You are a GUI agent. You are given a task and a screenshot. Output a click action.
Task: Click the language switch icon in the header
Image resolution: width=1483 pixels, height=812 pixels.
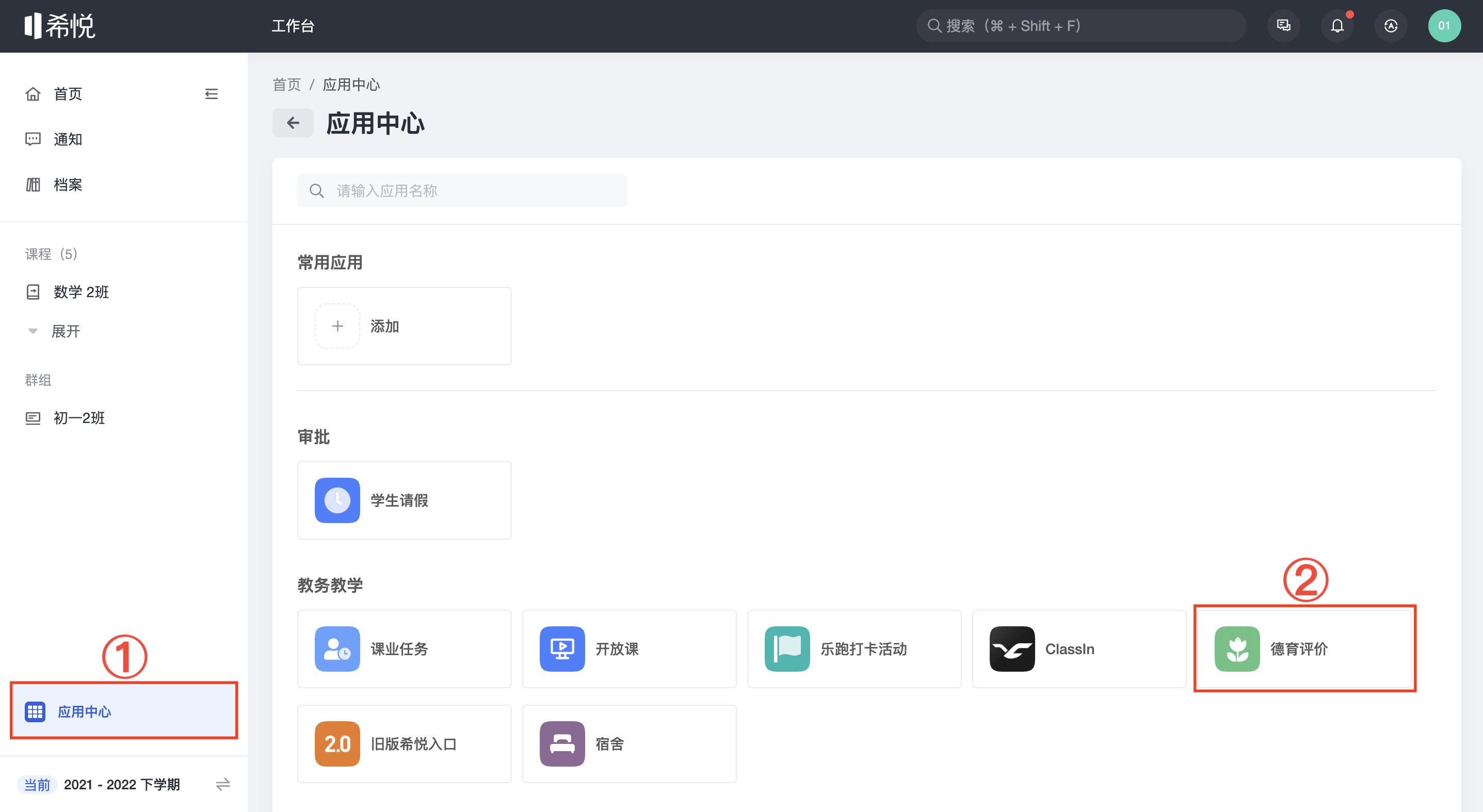1391,26
